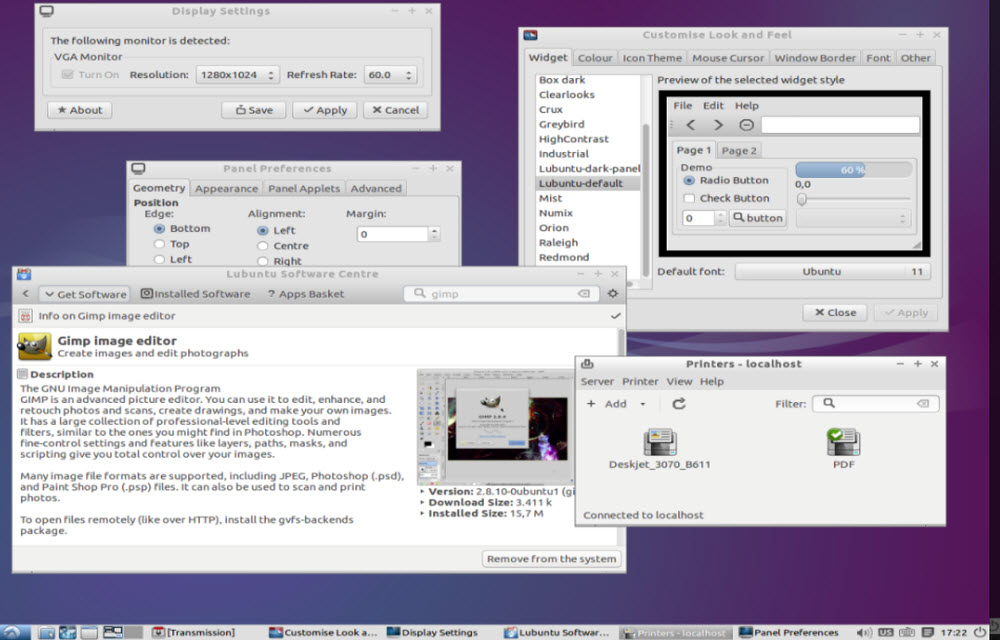Image resolution: width=1000 pixels, height=640 pixels.
Task: Switch to Transmission in taskbar
Action: 195,632
